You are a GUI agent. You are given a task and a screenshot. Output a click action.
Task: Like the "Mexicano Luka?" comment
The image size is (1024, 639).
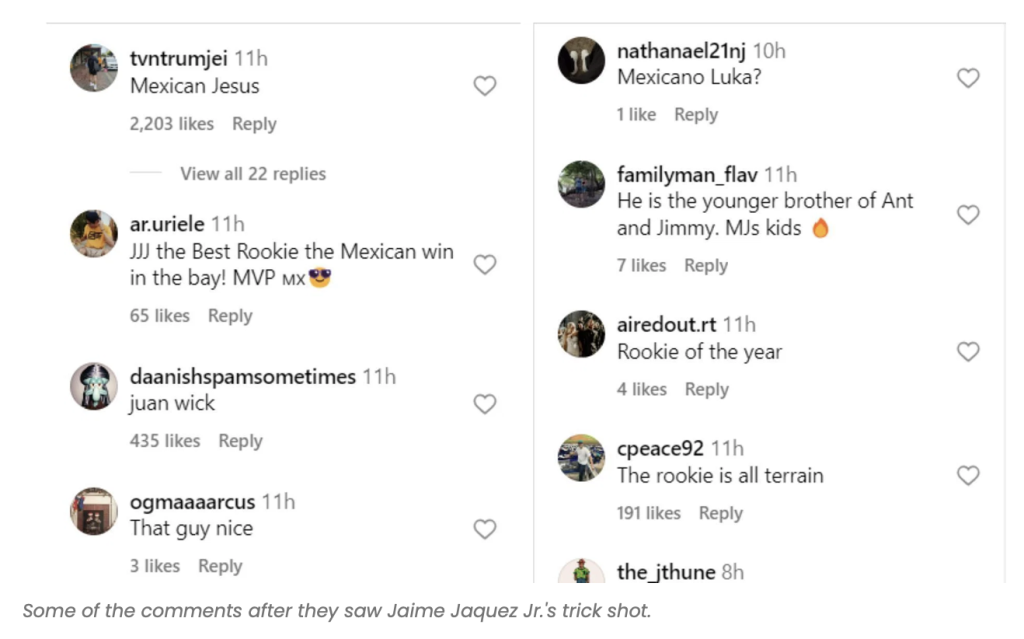coord(968,78)
